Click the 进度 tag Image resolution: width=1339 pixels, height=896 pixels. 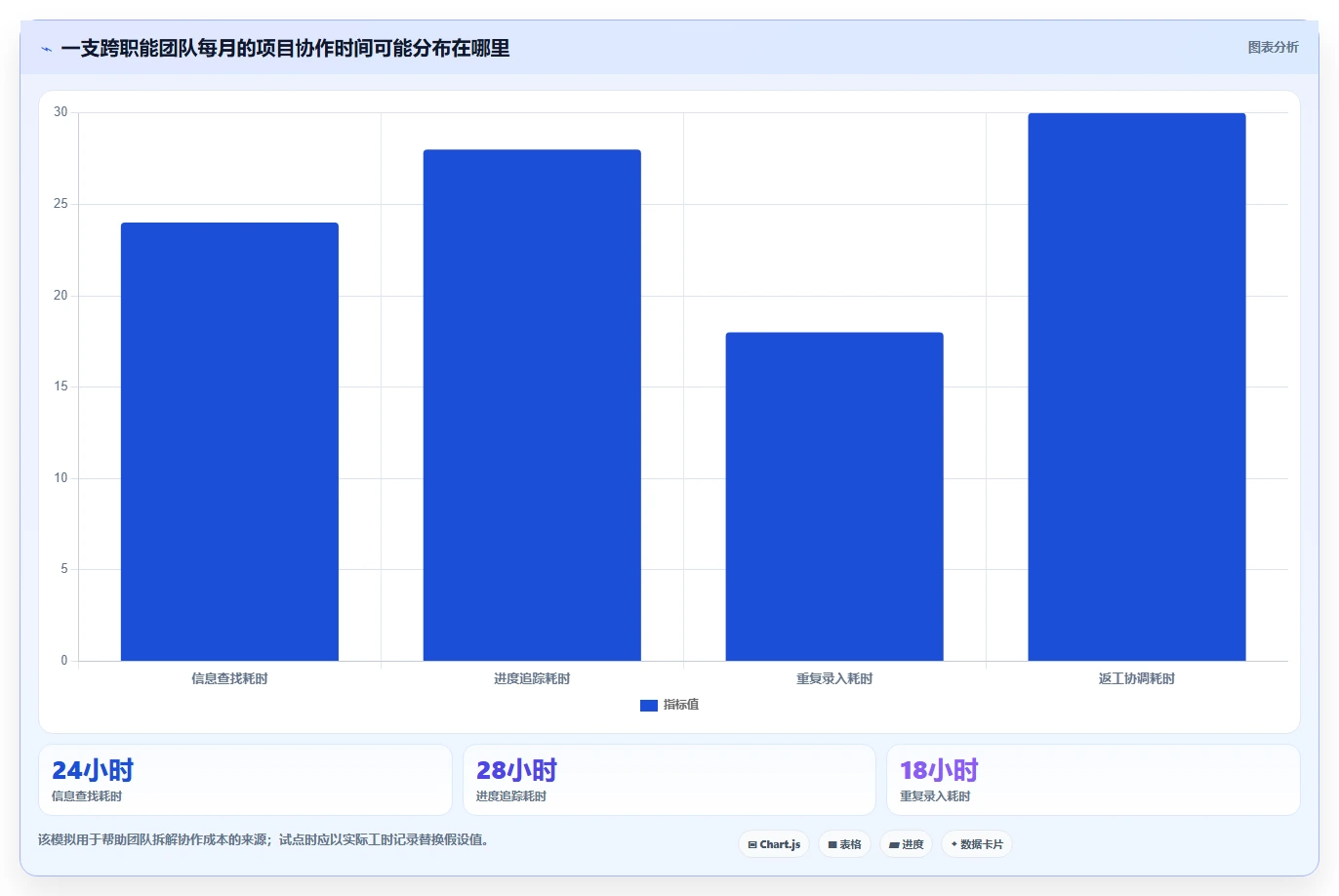pyautogui.click(x=907, y=844)
